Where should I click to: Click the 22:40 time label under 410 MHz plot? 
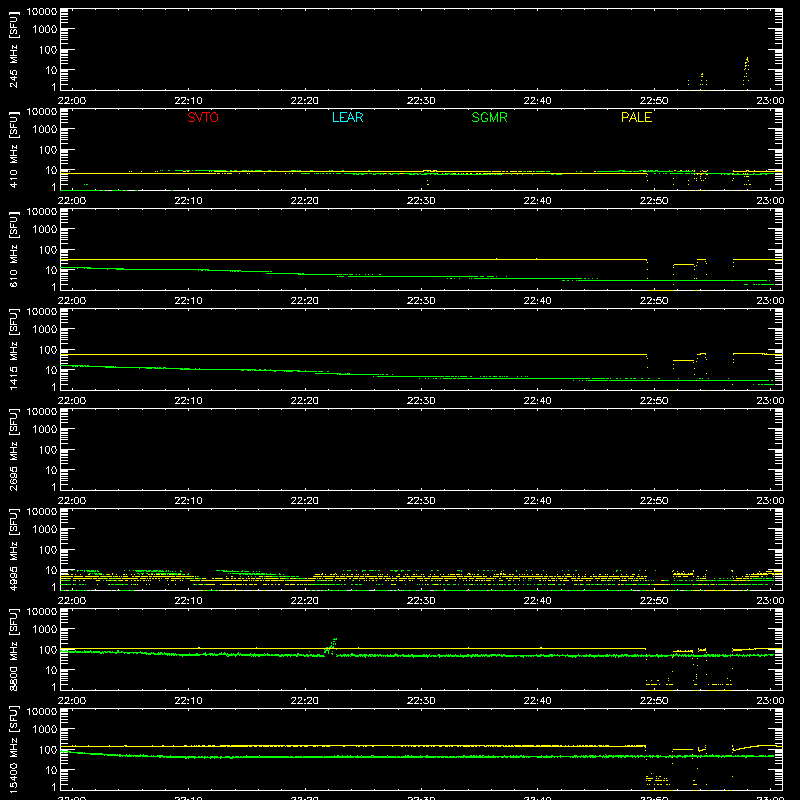pyautogui.click(x=537, y=201)
